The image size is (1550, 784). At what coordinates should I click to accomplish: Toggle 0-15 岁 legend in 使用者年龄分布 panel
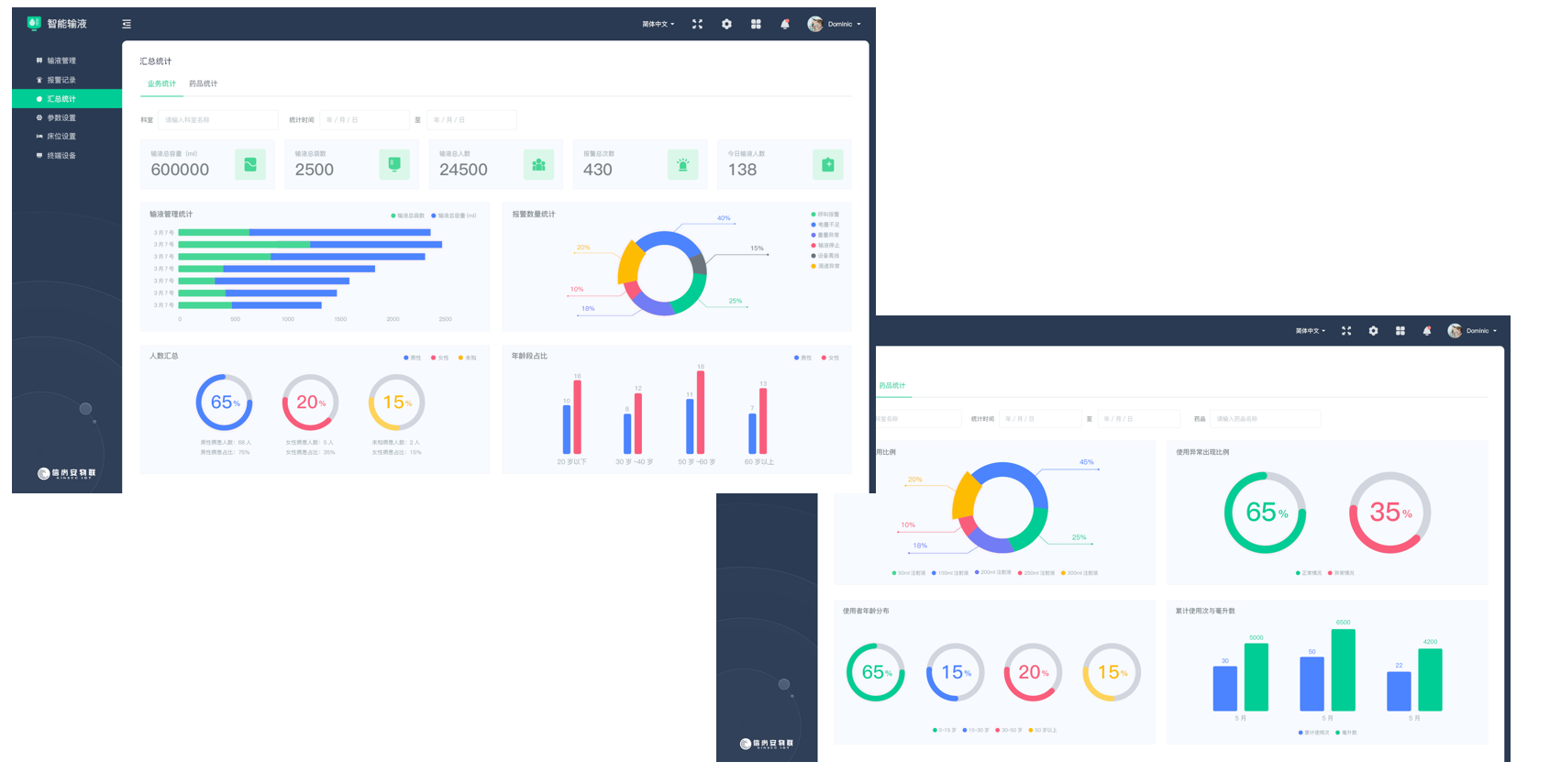click(x=945, y=731)
